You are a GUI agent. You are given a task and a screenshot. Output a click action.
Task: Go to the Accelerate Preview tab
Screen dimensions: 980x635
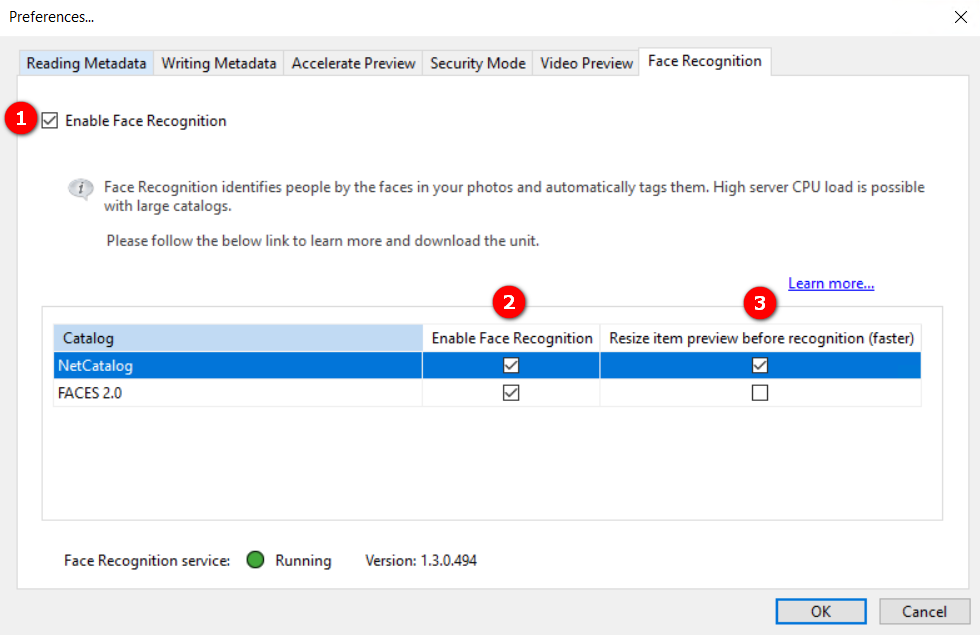pyautogui.click(x=353, y=63)
